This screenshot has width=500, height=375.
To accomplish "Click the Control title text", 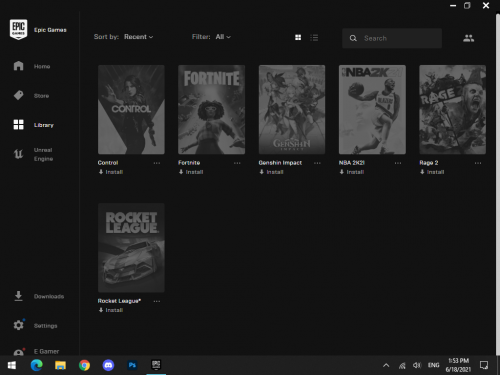I will (108, 163).
